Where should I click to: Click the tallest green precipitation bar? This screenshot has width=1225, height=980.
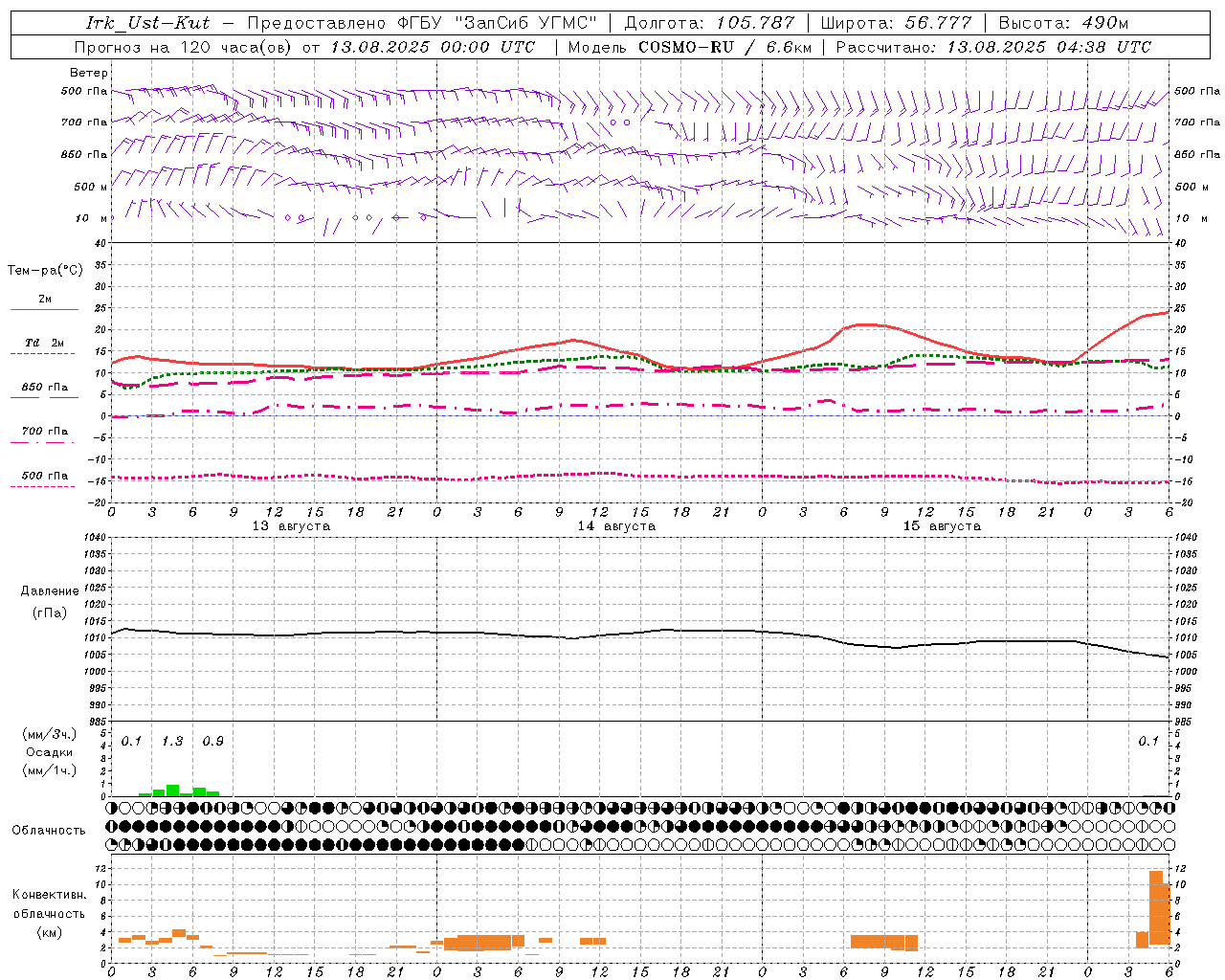click(x=173, y=791)
